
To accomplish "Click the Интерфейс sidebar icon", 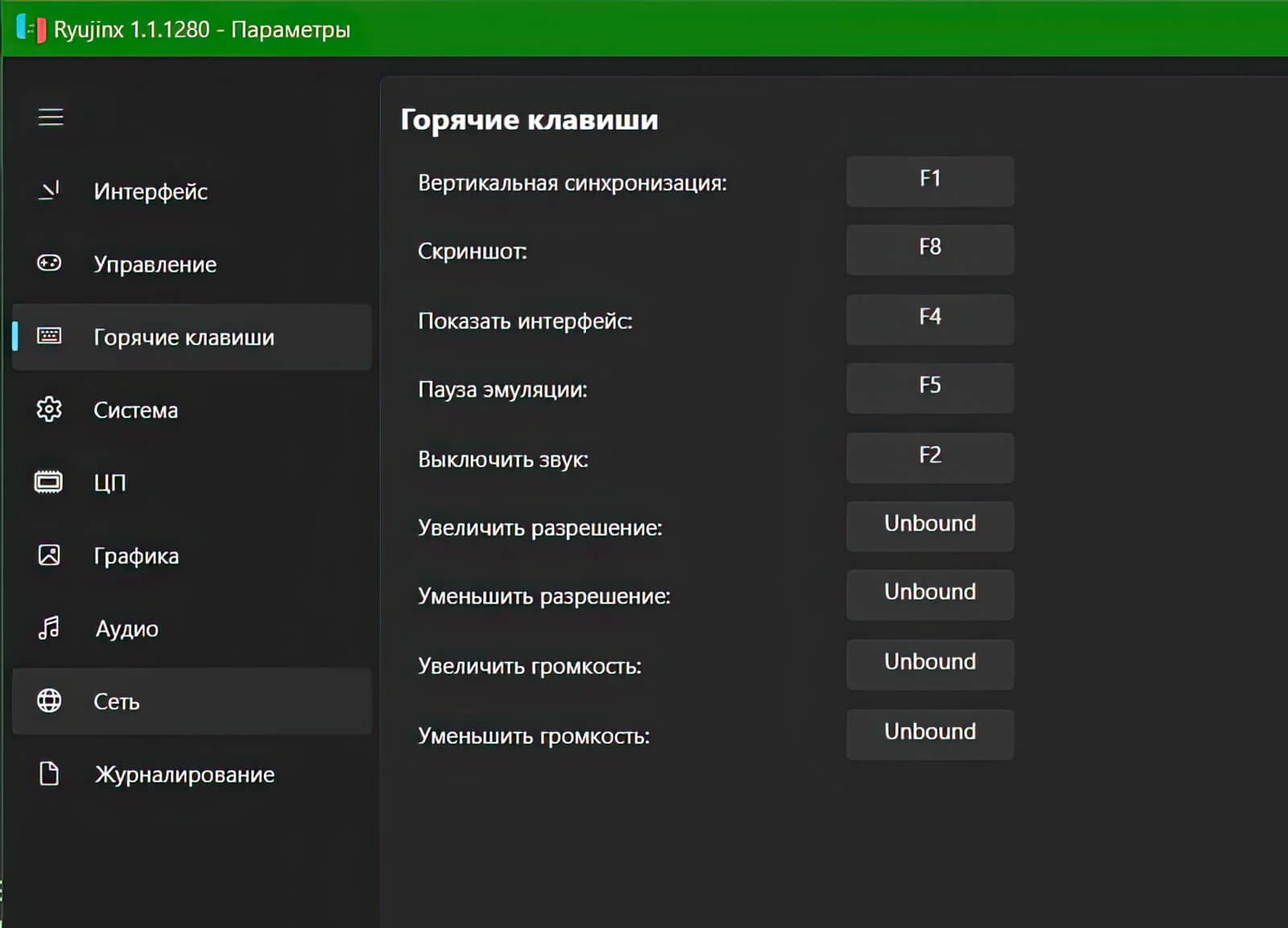I will (49, 191).
